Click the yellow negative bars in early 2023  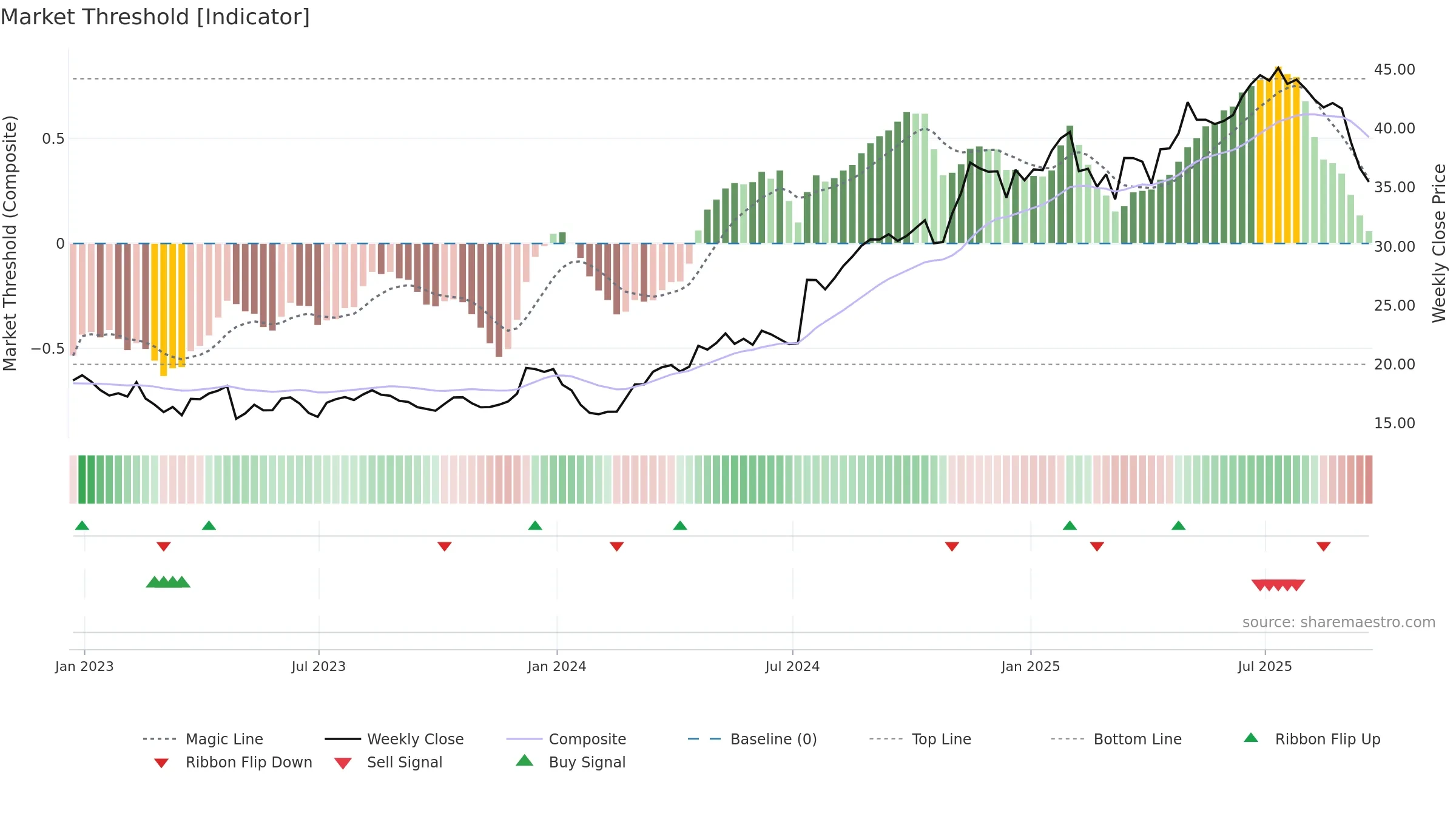tap(168, 309)
